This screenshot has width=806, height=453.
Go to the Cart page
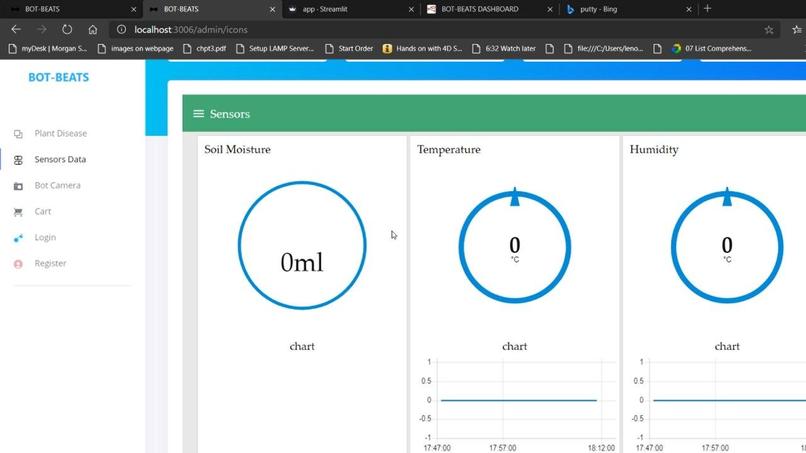pyautogui.click(x=43, y=211)
